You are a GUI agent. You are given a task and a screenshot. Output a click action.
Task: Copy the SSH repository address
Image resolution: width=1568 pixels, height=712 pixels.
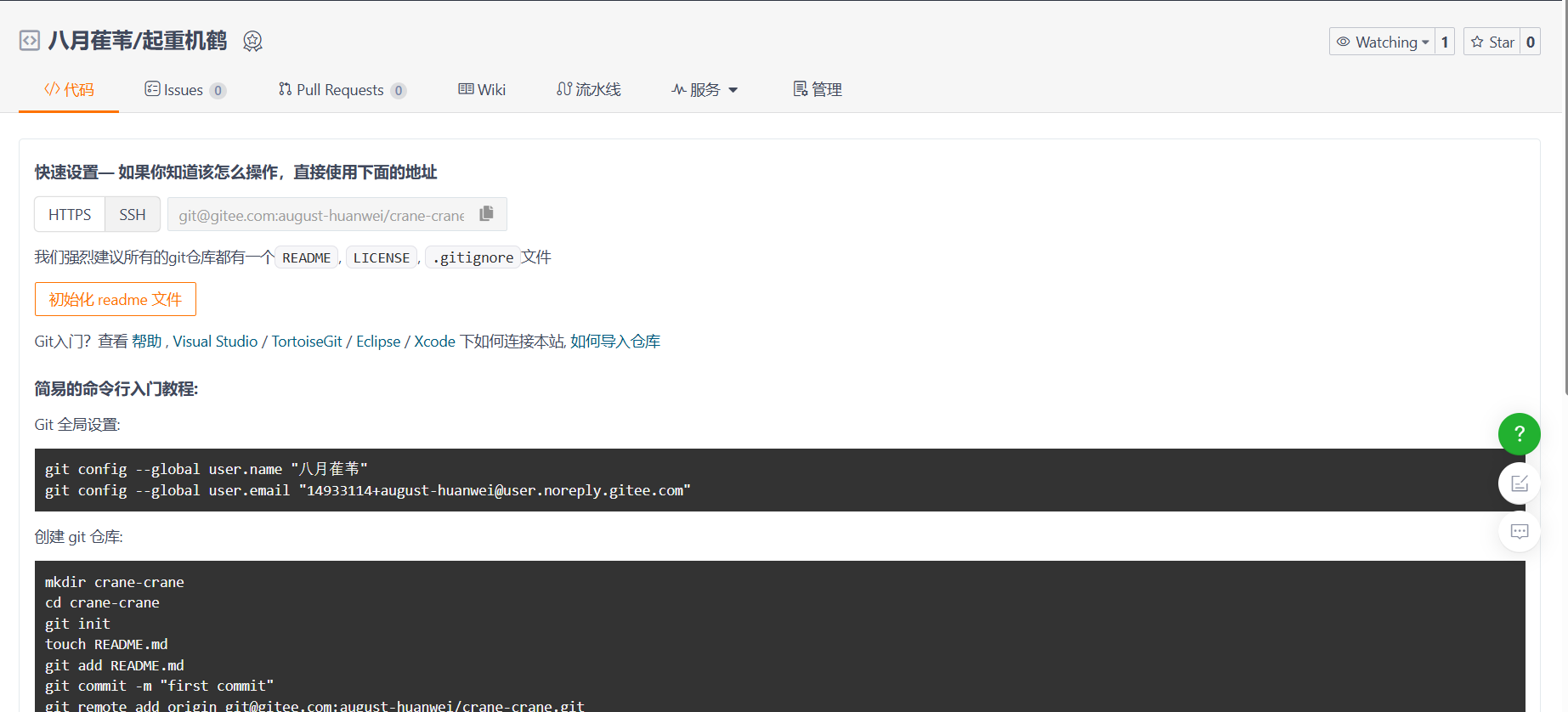pyautogui.click(x=486, y=213)
